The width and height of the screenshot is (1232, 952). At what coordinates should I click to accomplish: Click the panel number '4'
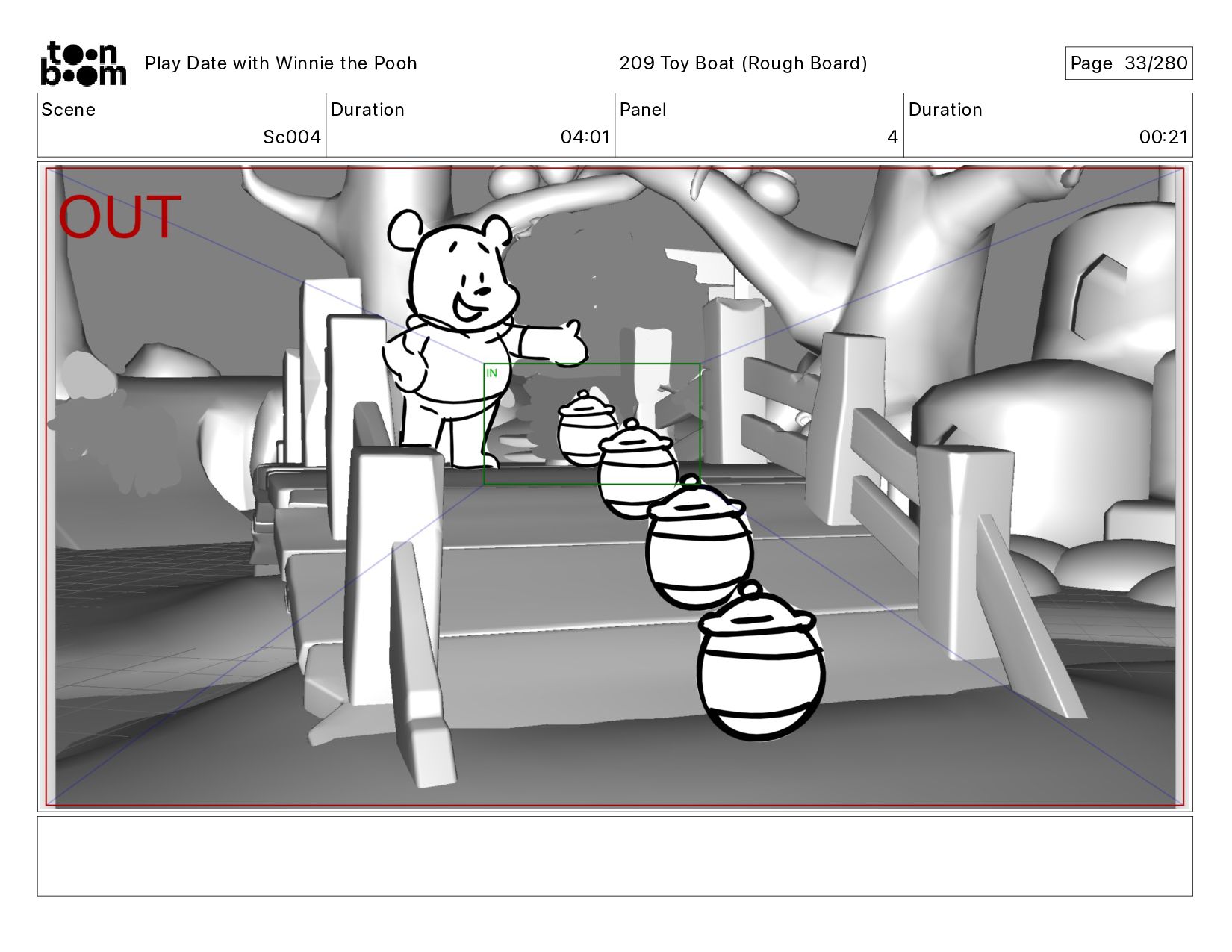[x=892, y=137]
